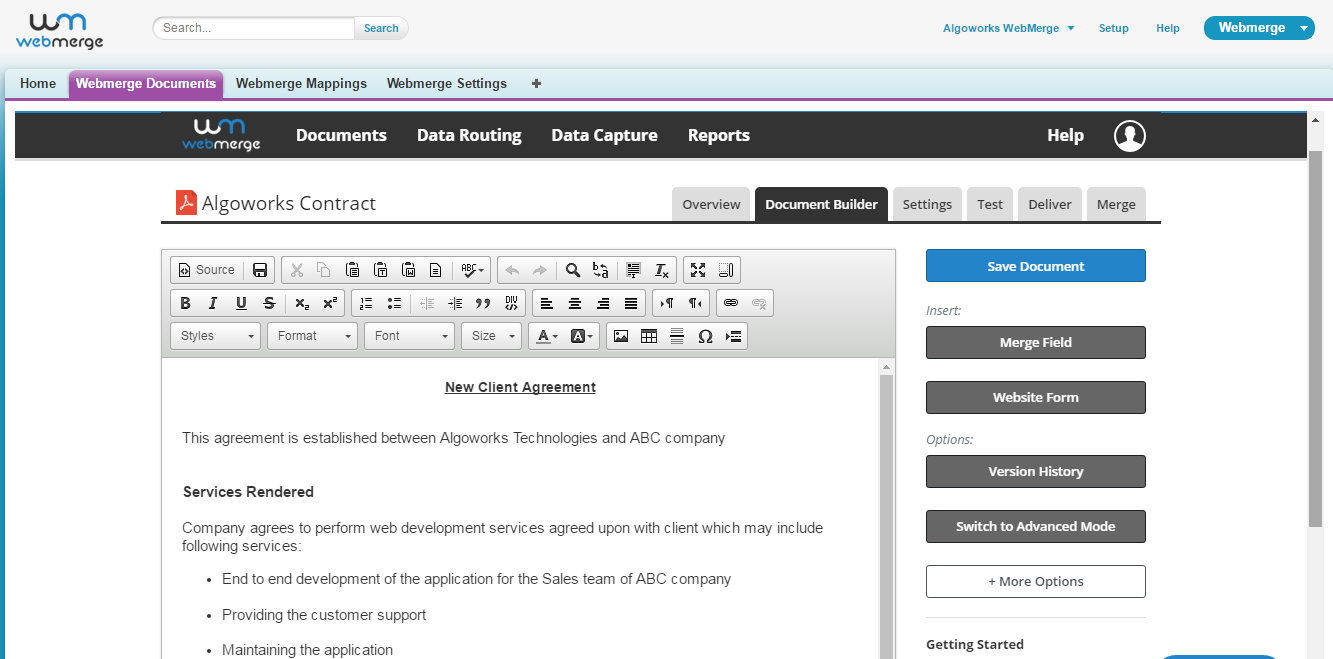Screen dimensions: 1333x659
Task: Click the Link insert icon
Action: [731, 303]
